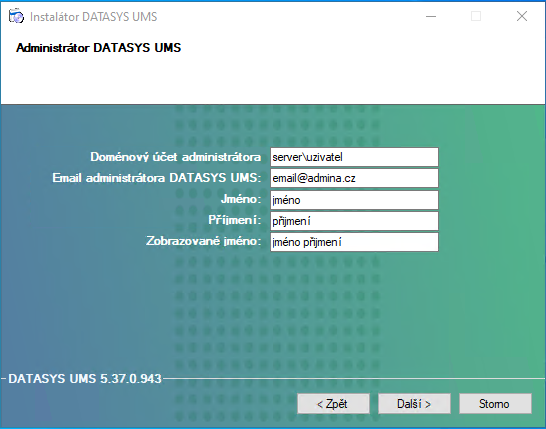Image resolution: width=546 pixels, height=429 pixels.
Task: Click the Jméno: label
Action: [241, 199]
